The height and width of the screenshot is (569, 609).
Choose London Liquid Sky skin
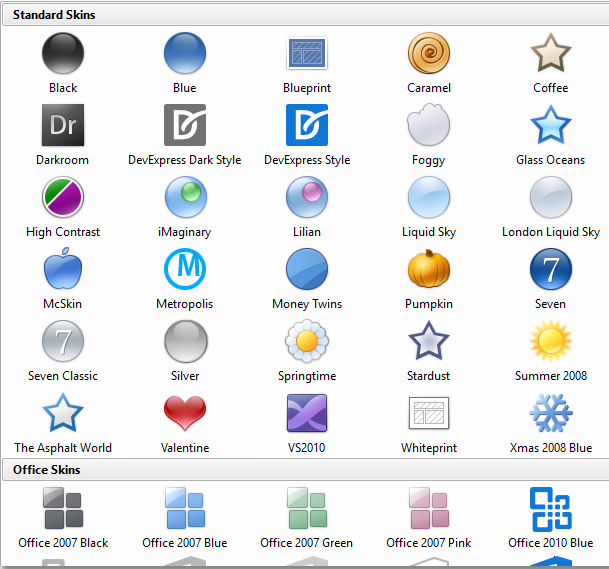click(x=551, y=197)
